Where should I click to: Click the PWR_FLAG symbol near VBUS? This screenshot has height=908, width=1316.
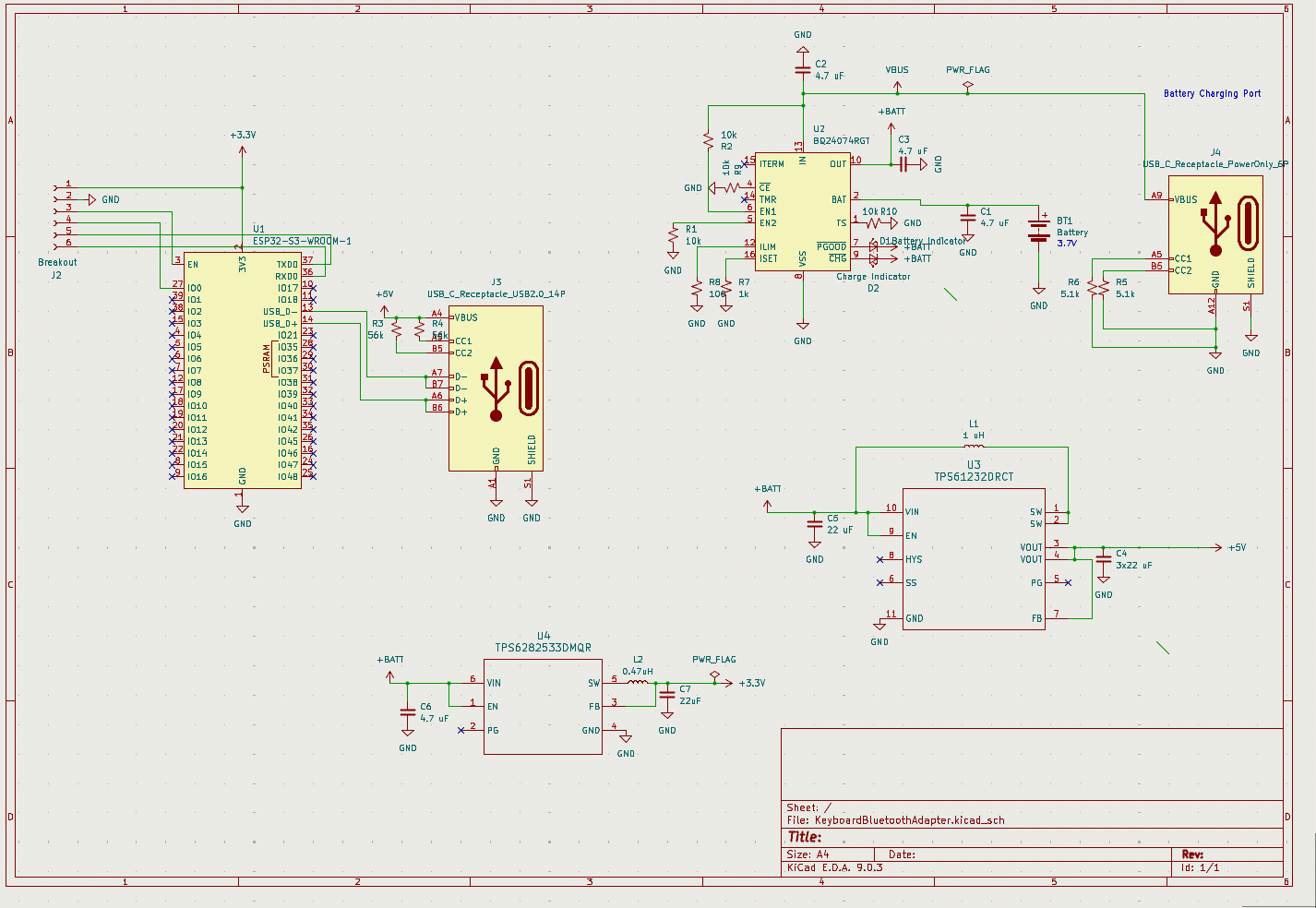click(967, 81)
